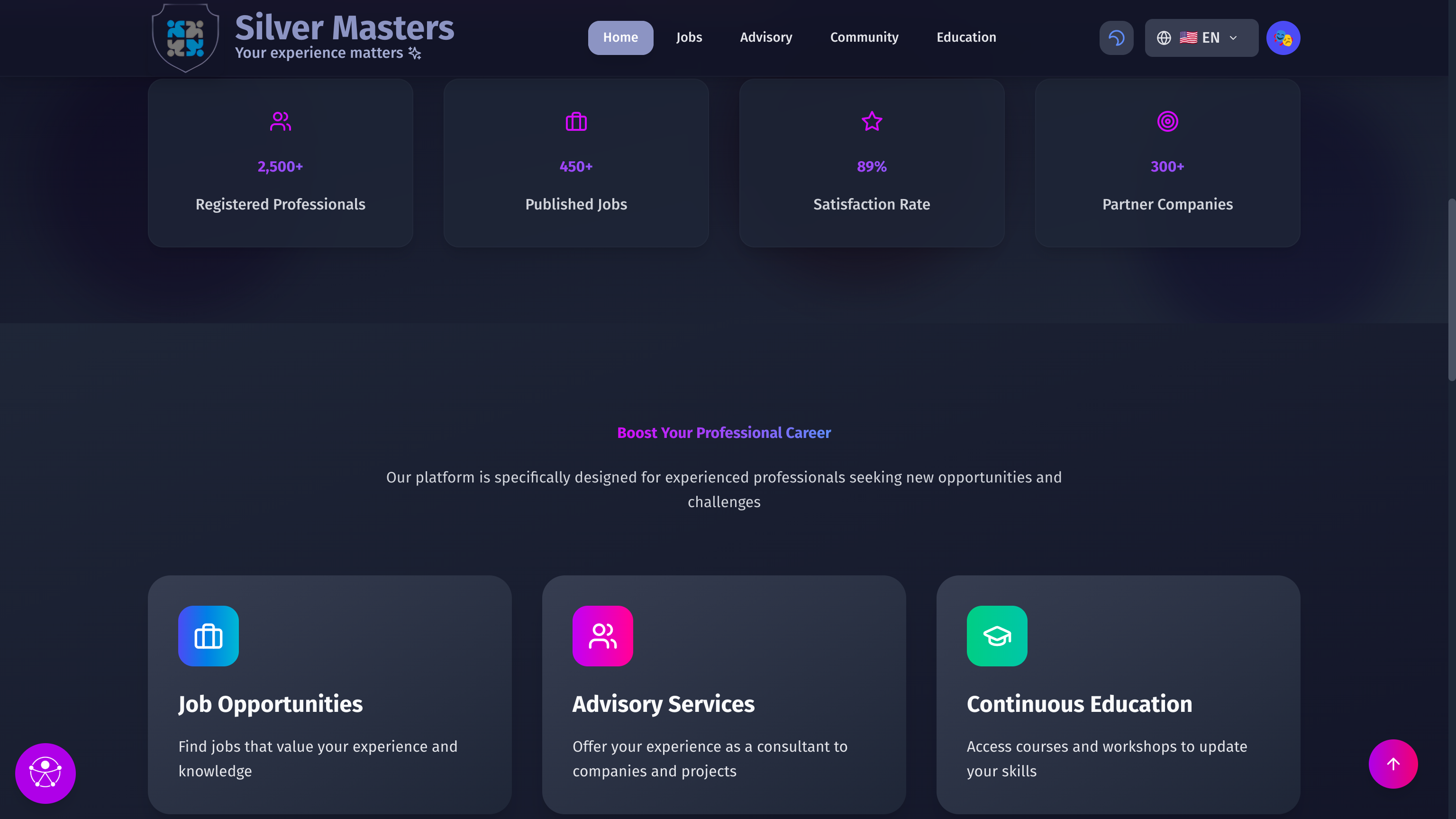1456x819 pixels.
Task: Click the briefcase icon above Published Jobs
Action: [x=576, y=121]
